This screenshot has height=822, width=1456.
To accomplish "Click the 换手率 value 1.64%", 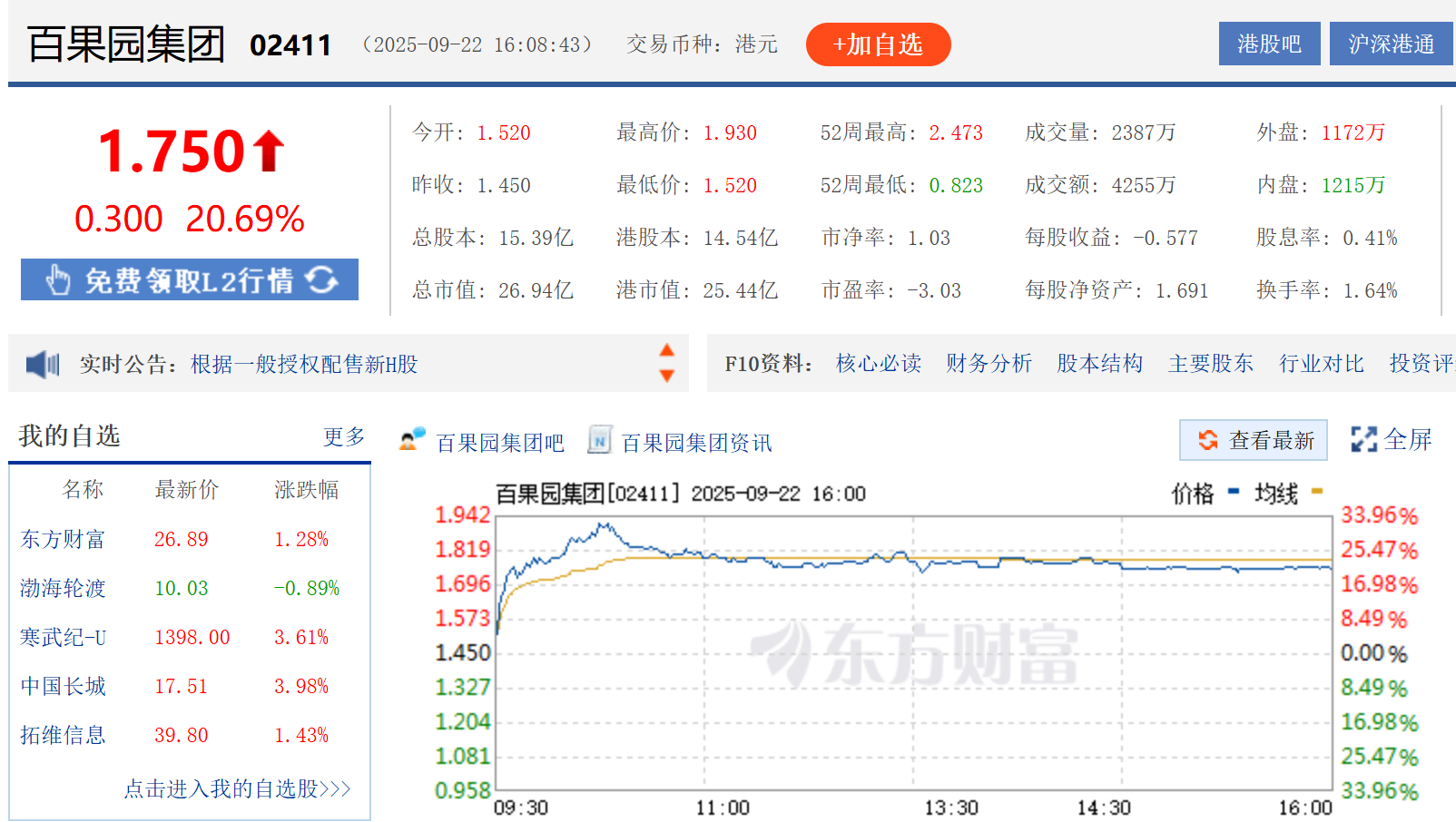I will point(1371,291).
